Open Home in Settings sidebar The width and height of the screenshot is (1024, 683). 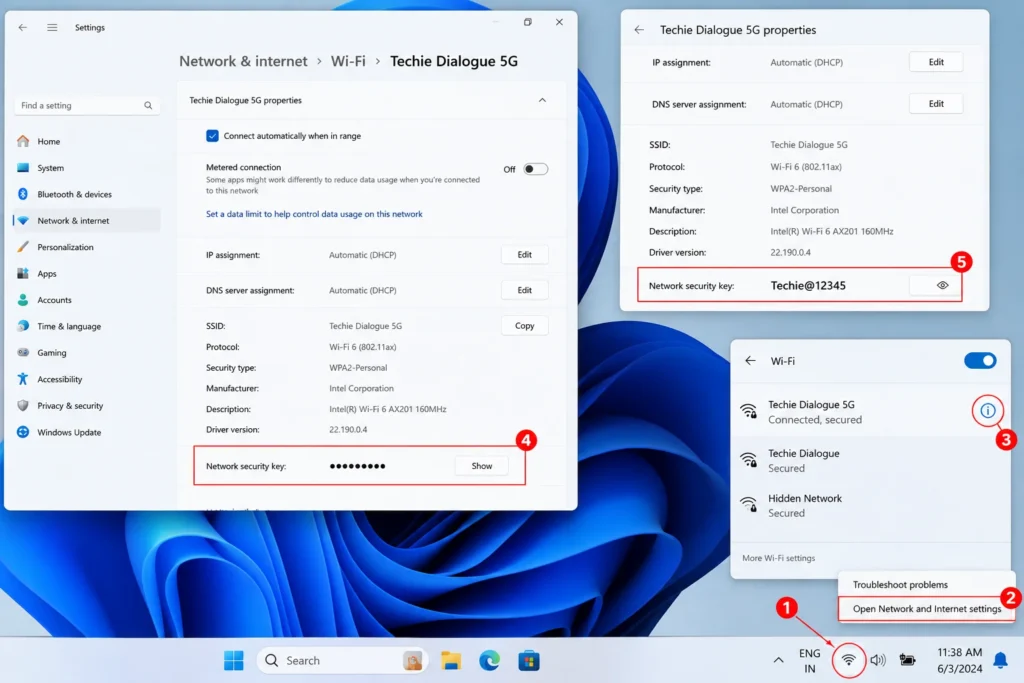tap(48, 141)
